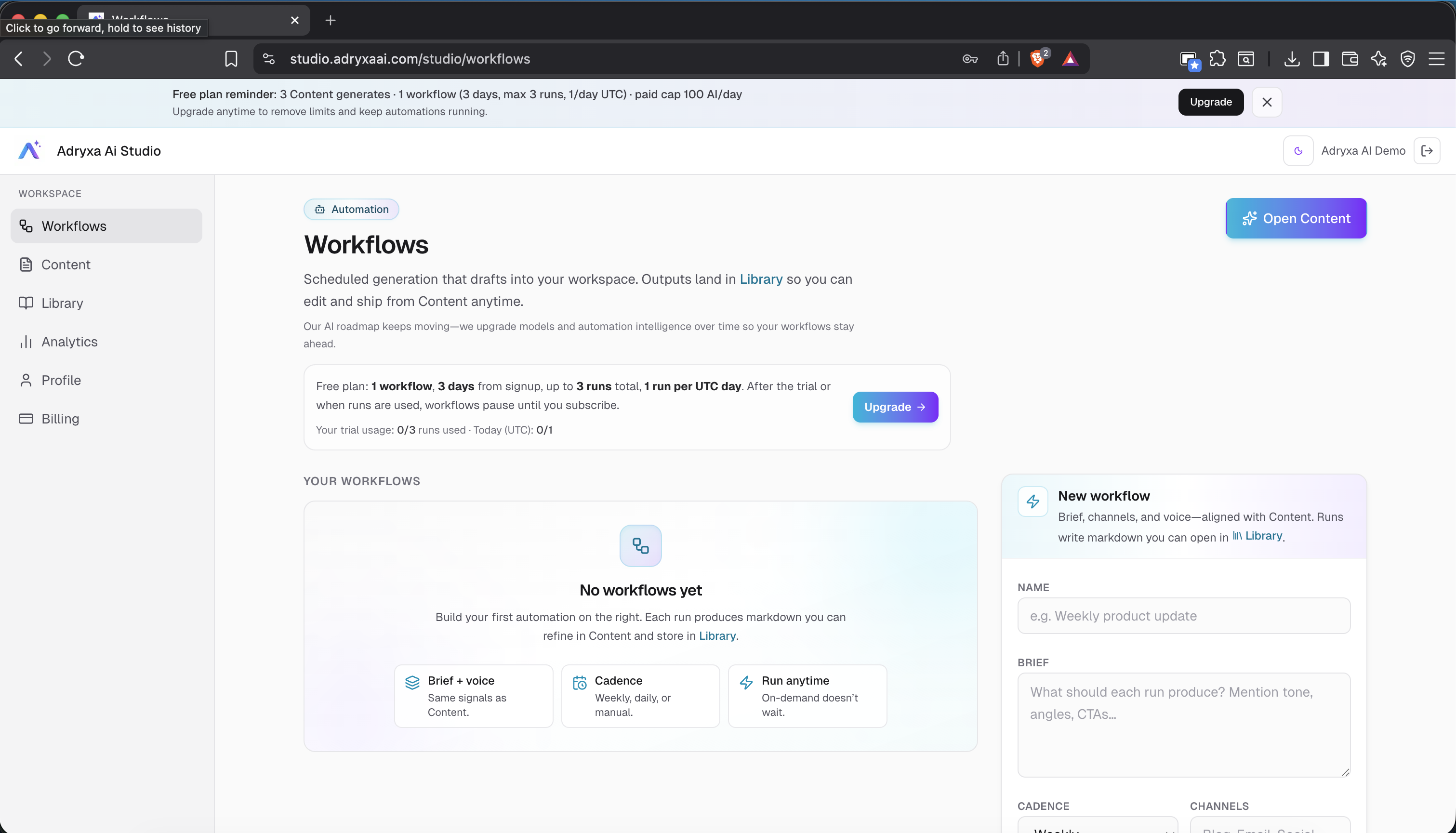
Task: Click the address bar URL
Action: [410, 59]
